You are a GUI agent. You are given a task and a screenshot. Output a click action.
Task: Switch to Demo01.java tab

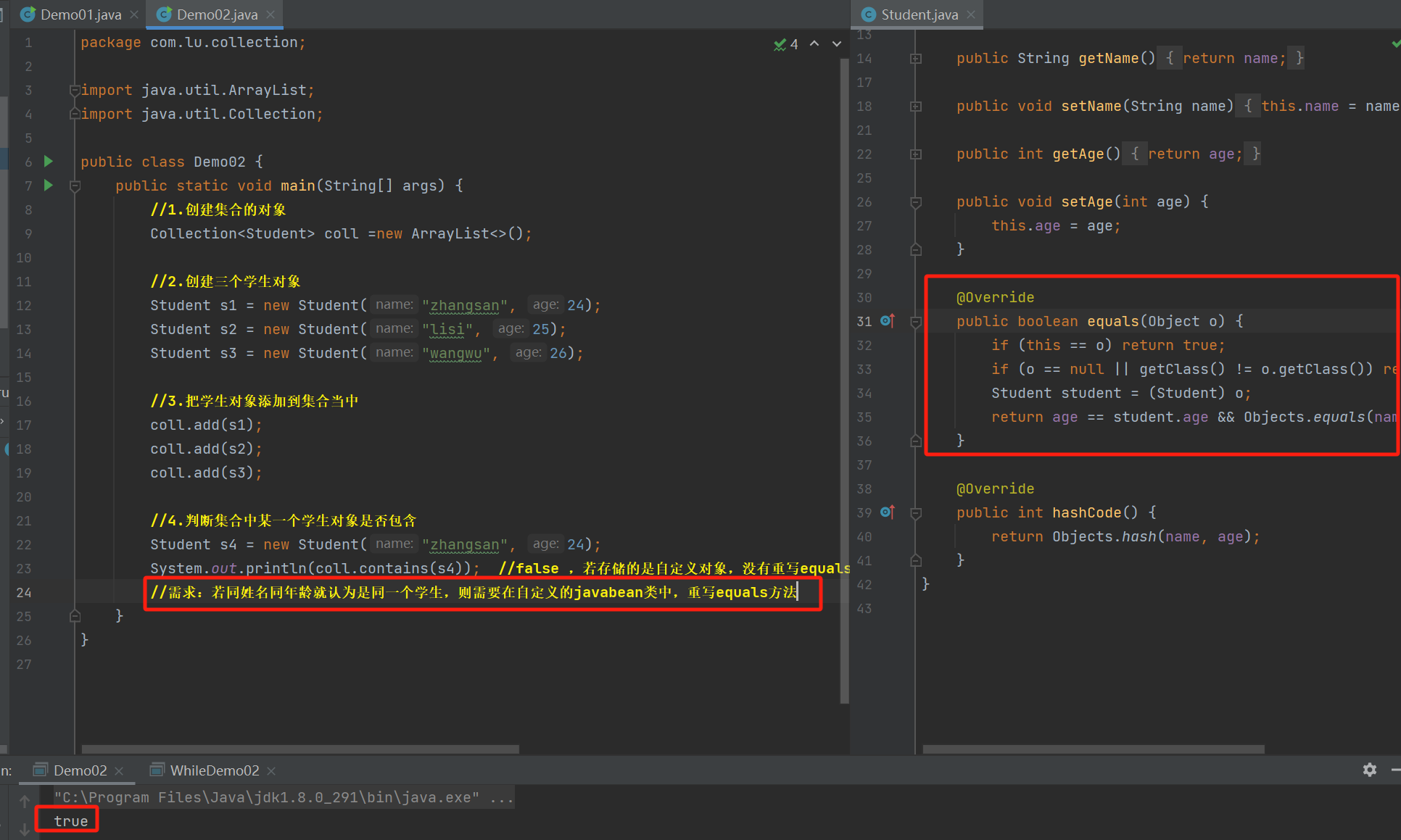tap(80, 14)
